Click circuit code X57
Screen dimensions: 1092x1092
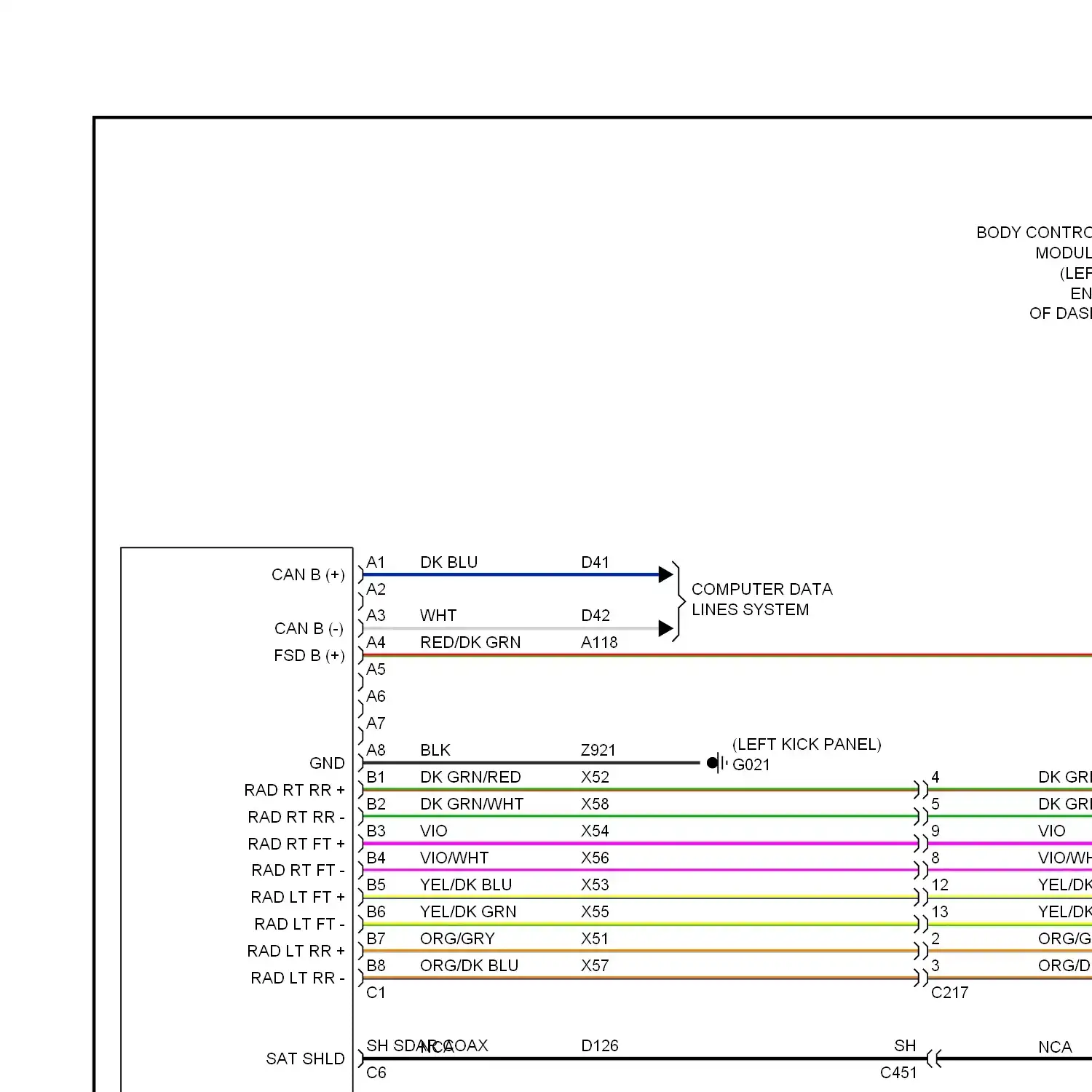point(595,965)
